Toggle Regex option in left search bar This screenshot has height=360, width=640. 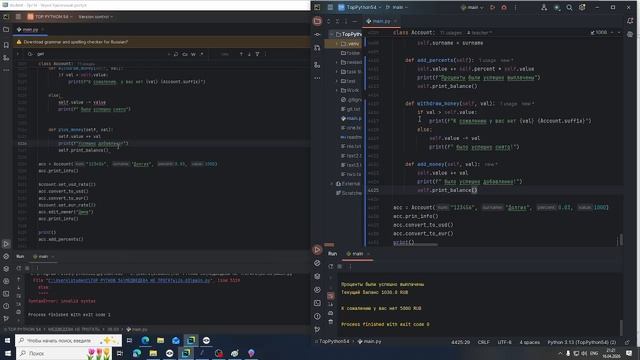[x=202, y=54]
